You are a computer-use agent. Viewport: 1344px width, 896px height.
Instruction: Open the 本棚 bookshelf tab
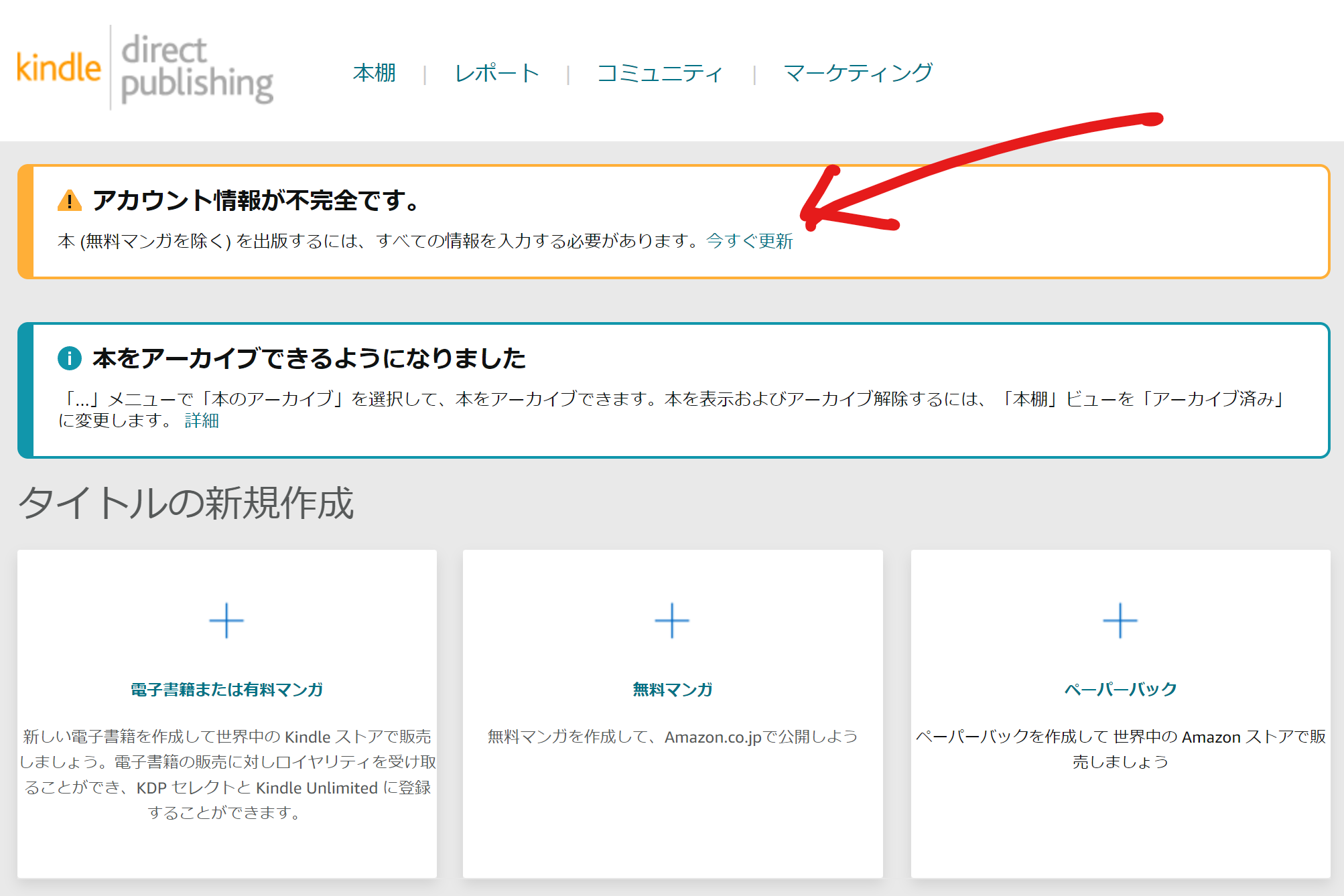click(375, 72)
